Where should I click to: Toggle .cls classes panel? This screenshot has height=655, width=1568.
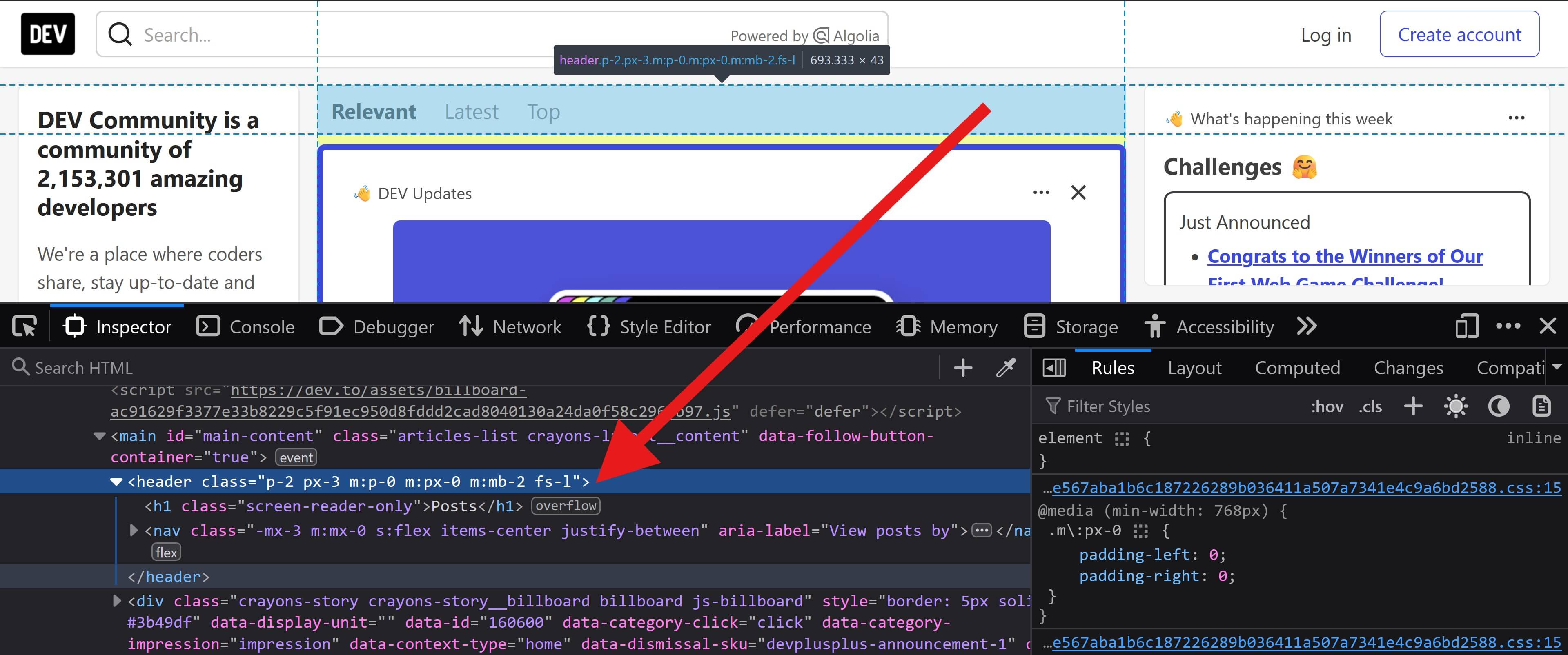pos(1370,406)
